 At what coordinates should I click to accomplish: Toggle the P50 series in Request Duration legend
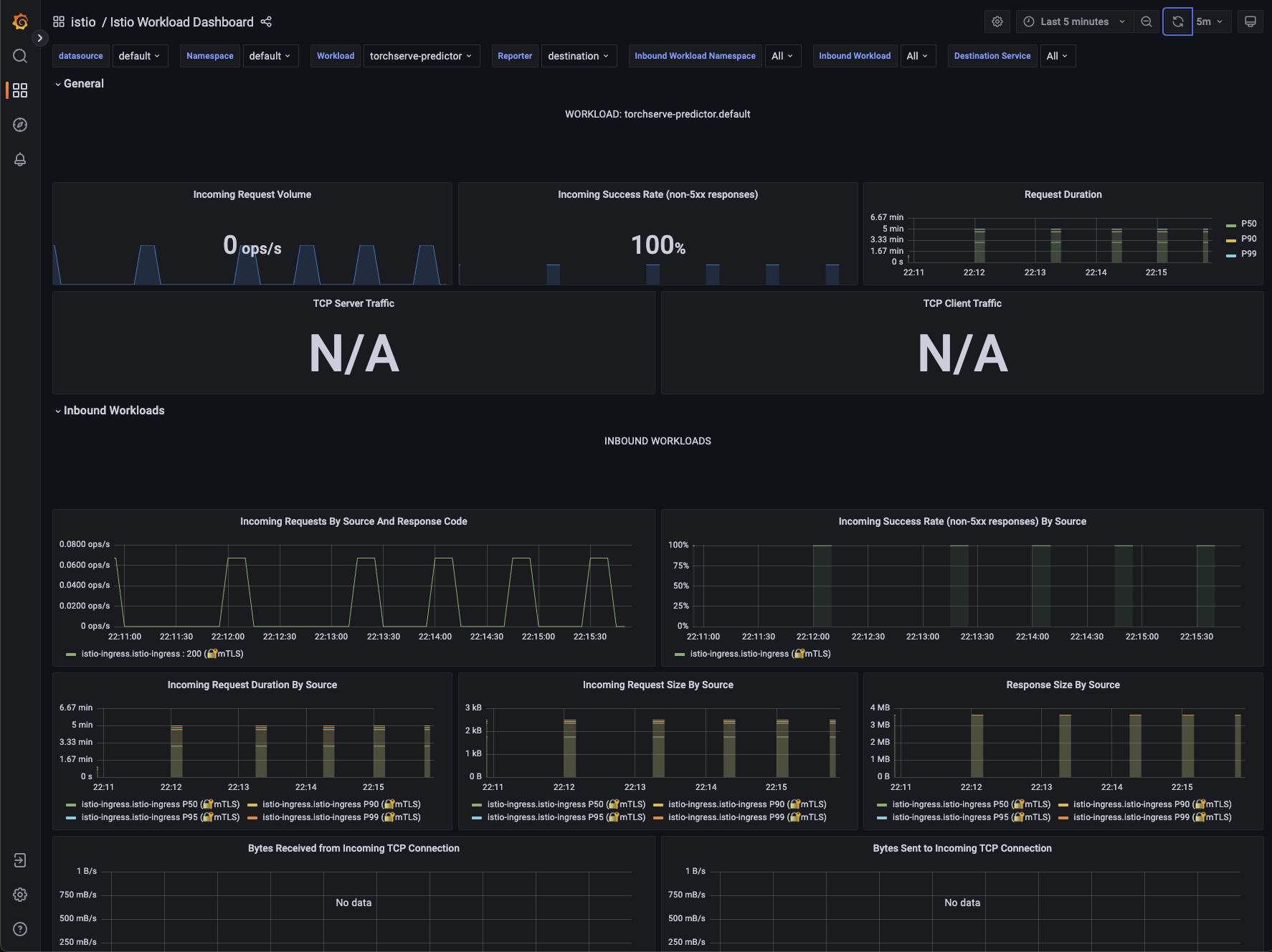pyautogui.click(x=1248, y=224)
